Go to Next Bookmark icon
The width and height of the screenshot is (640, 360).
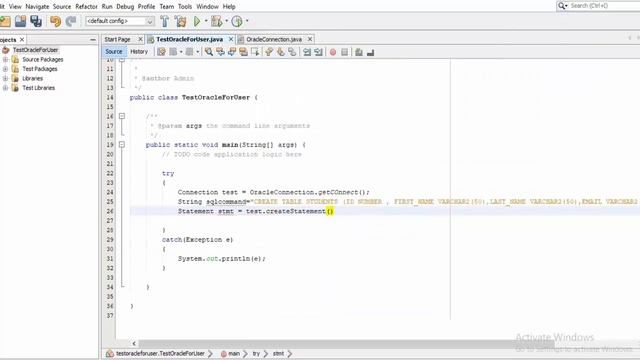(280, 52)
